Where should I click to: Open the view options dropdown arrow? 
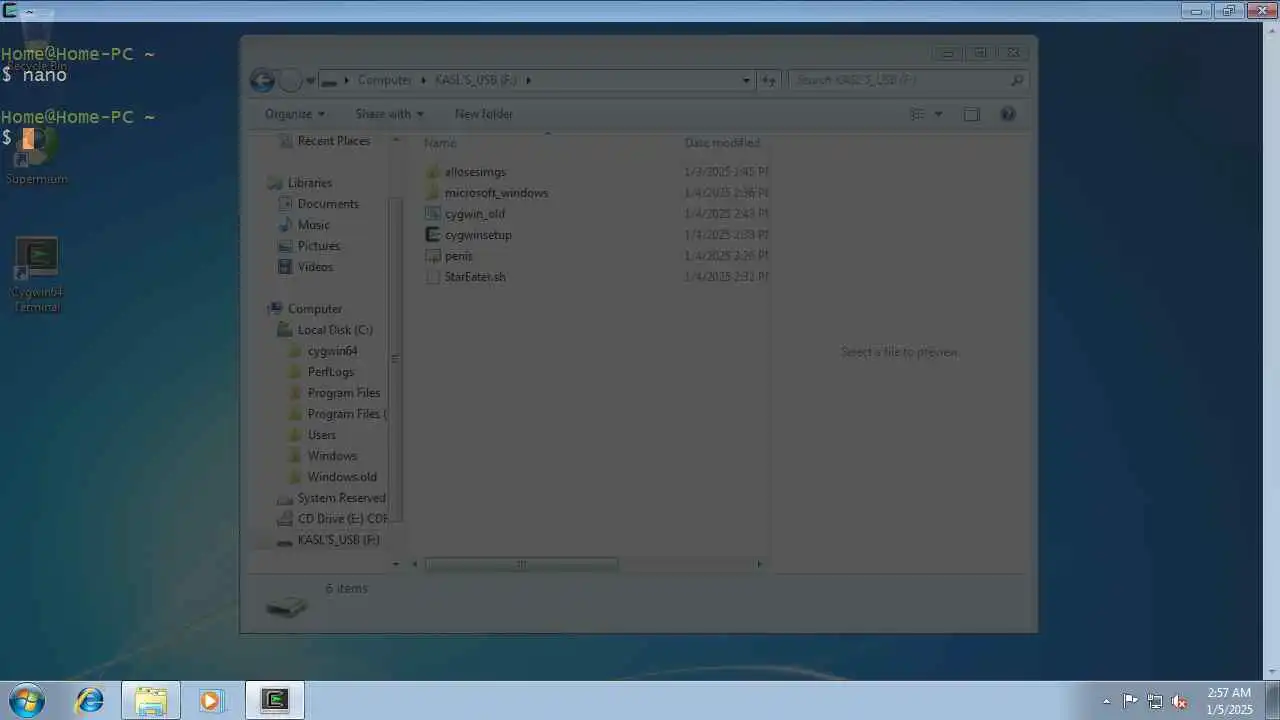pos(938,114)
